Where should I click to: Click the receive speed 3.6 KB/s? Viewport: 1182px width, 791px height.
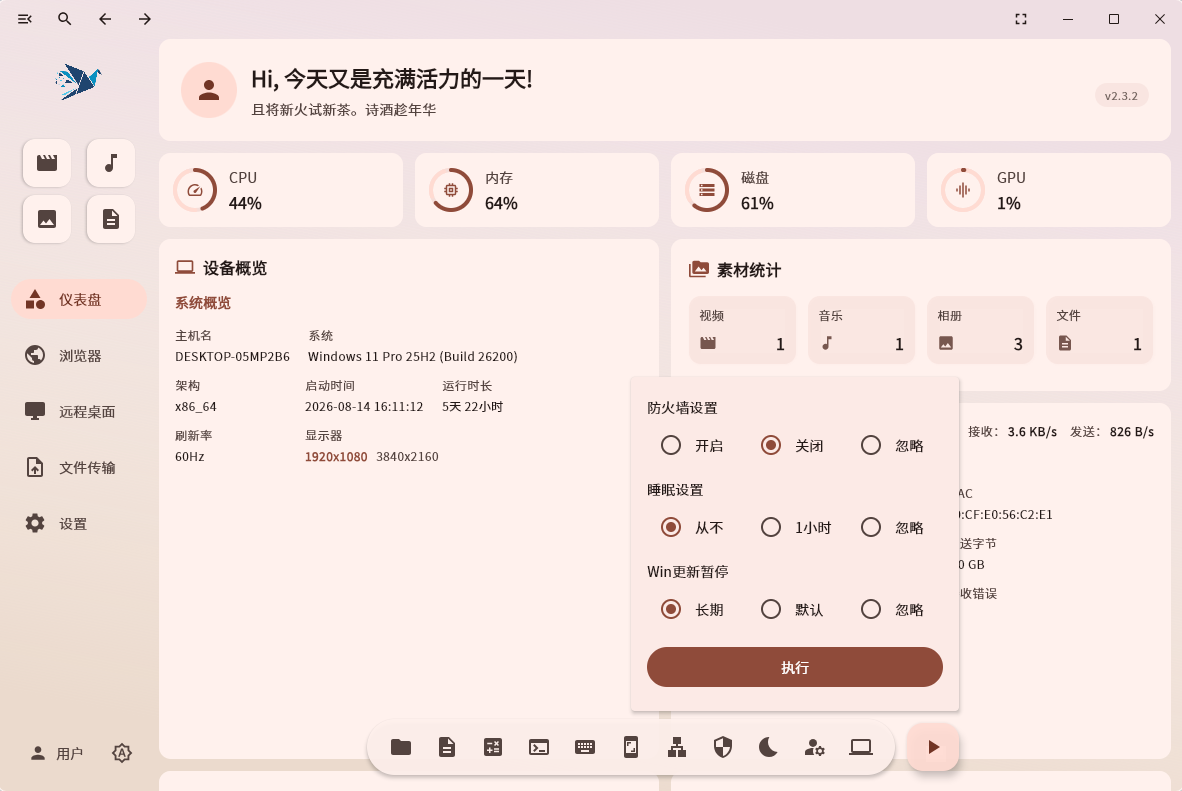[x=1032, y=432]
